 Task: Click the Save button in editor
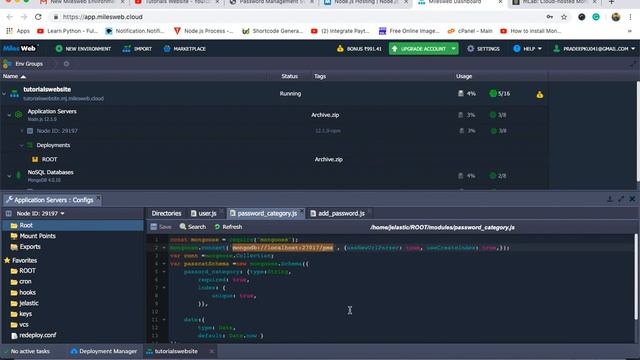click(161, 227)
